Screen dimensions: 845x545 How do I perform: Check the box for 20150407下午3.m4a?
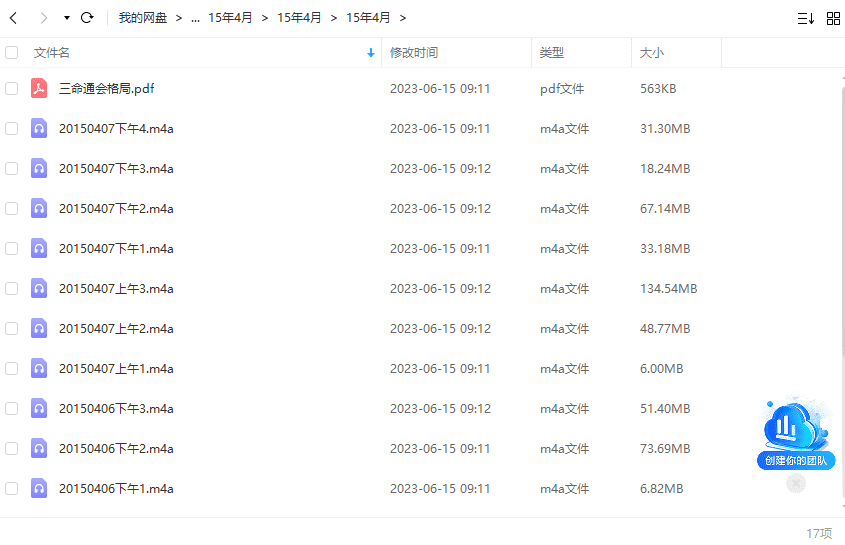point(12,168)
